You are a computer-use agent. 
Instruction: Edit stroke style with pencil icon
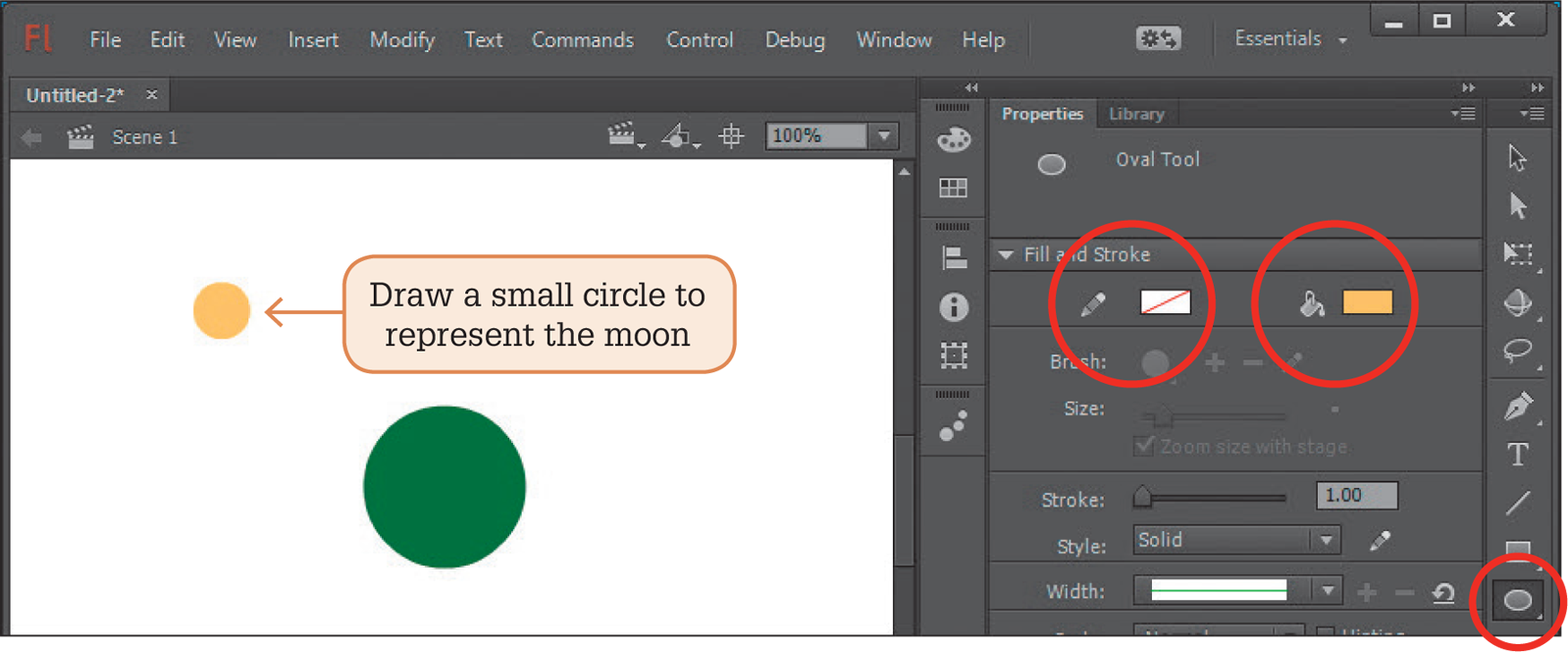click(1381, 541)
